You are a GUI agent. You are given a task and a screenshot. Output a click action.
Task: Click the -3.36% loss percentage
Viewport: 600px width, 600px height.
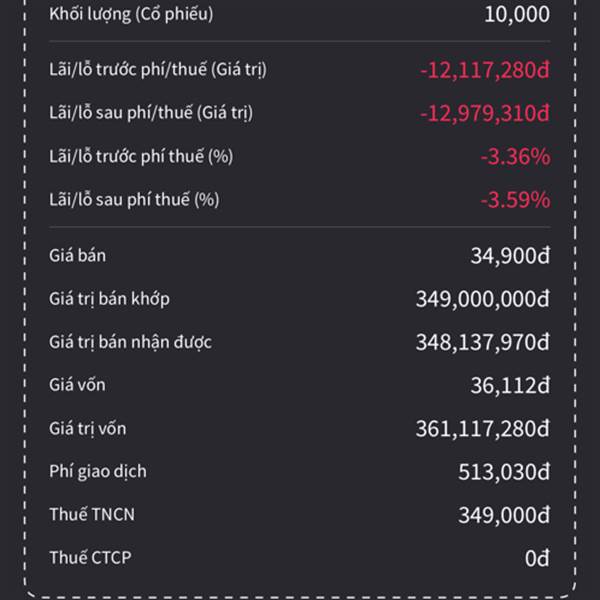(514, 156)
